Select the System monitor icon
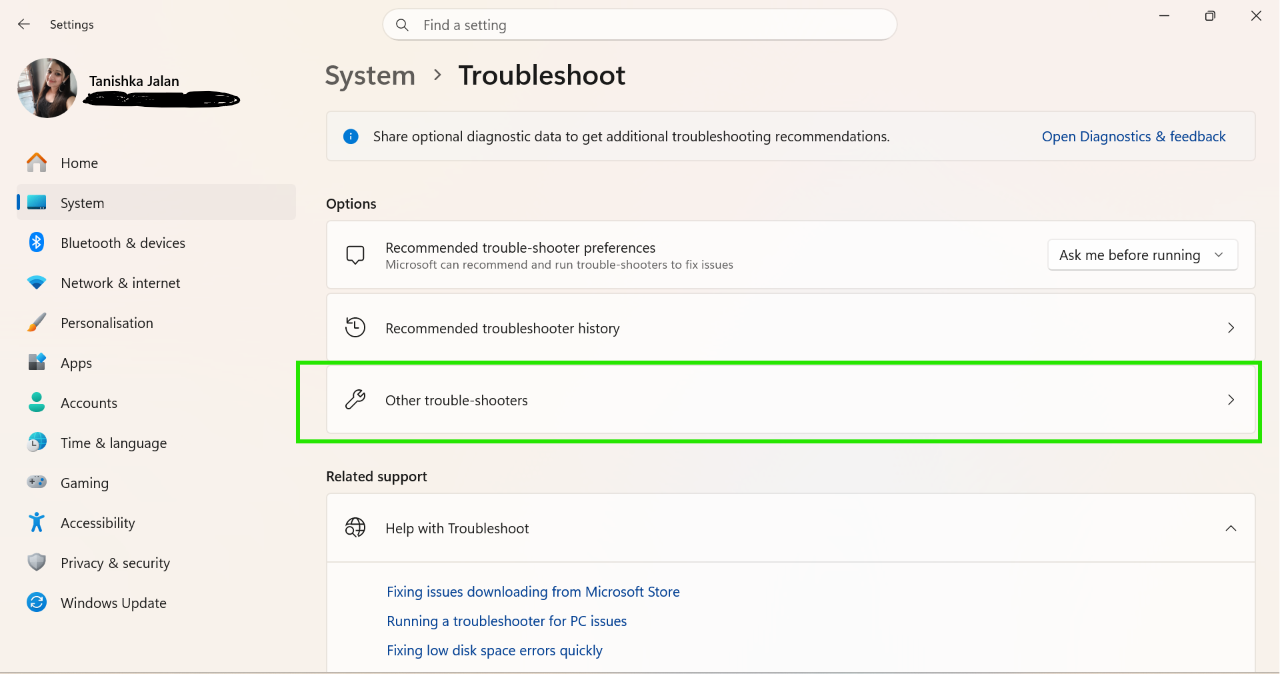The height and width of the screenshot is (675, 1280). coord(37,203)
